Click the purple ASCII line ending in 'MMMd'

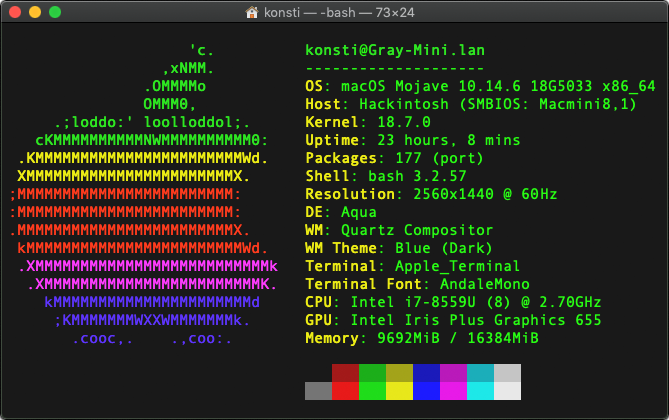(x=152, y=302)
